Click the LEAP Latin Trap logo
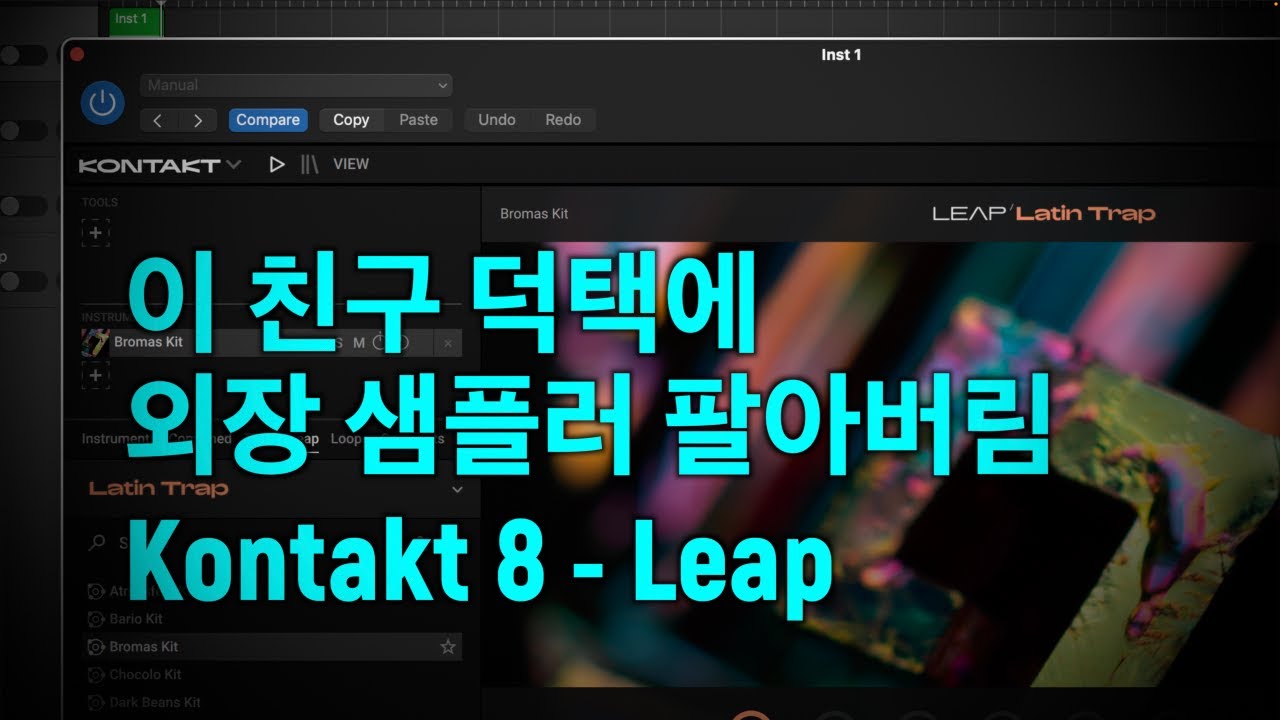The width and height of the screenshot is (1280, 720). tap(1043, 212)
